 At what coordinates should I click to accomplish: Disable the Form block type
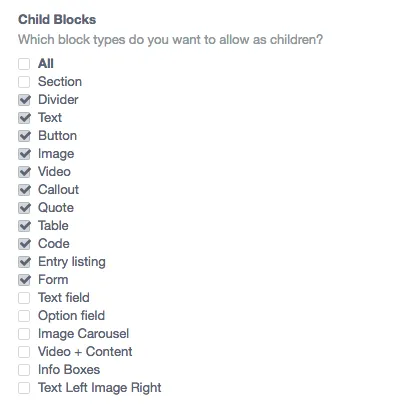24,280
